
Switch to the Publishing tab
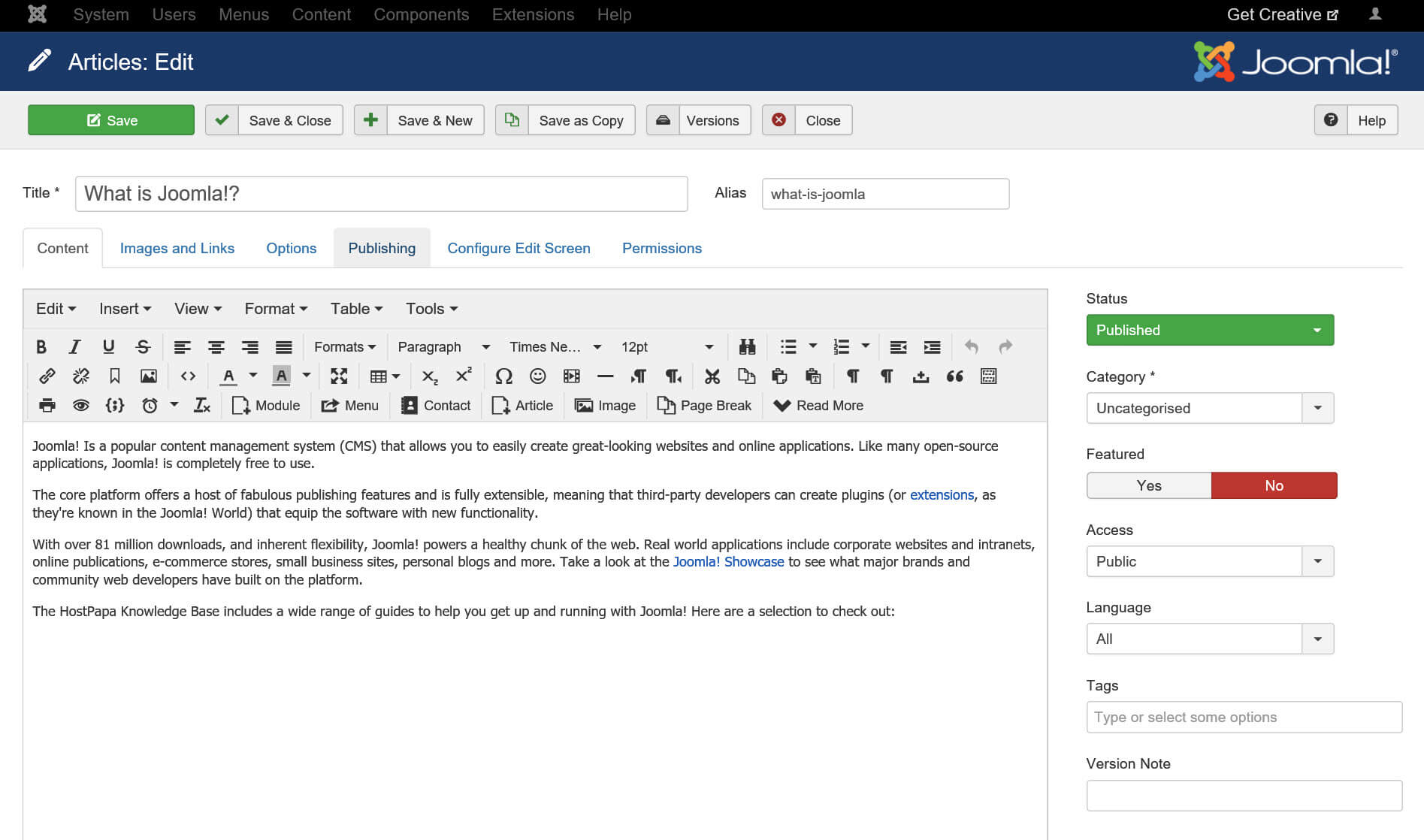(x=382, y=248)
